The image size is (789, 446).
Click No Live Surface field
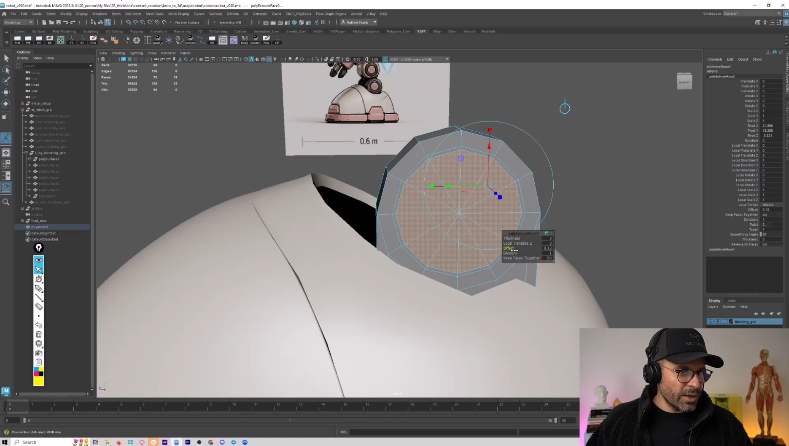tap(188, 22)
